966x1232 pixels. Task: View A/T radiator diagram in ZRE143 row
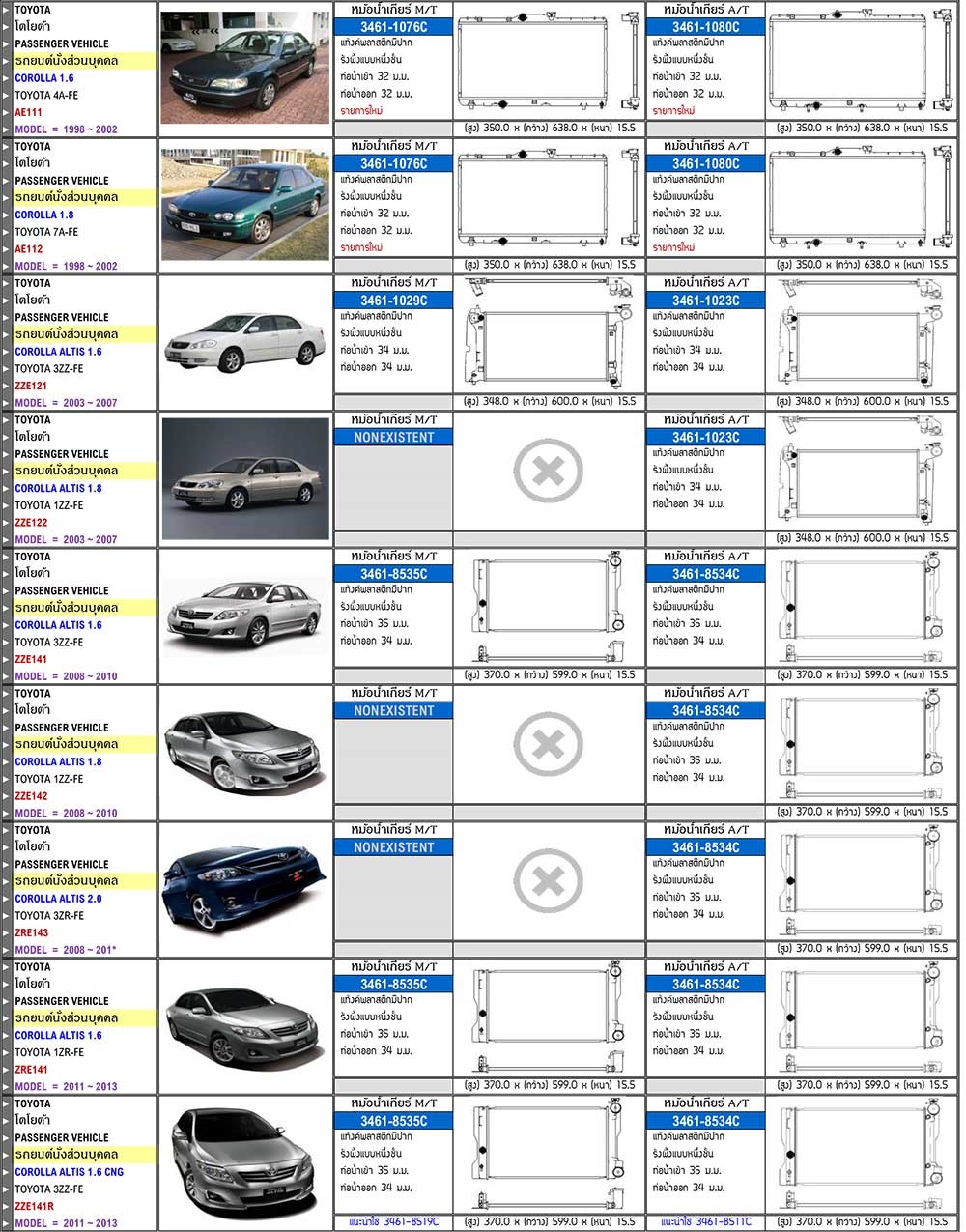pyautogui.click(x=861, y=882)
